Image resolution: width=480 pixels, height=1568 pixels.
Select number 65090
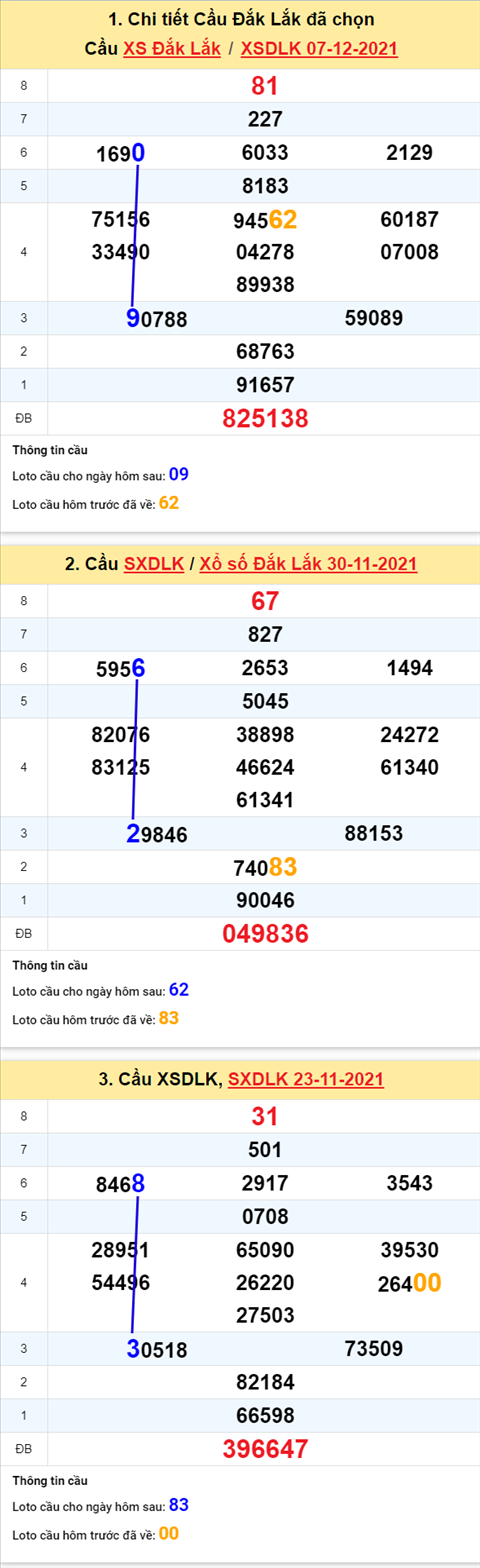[265, 1250]
